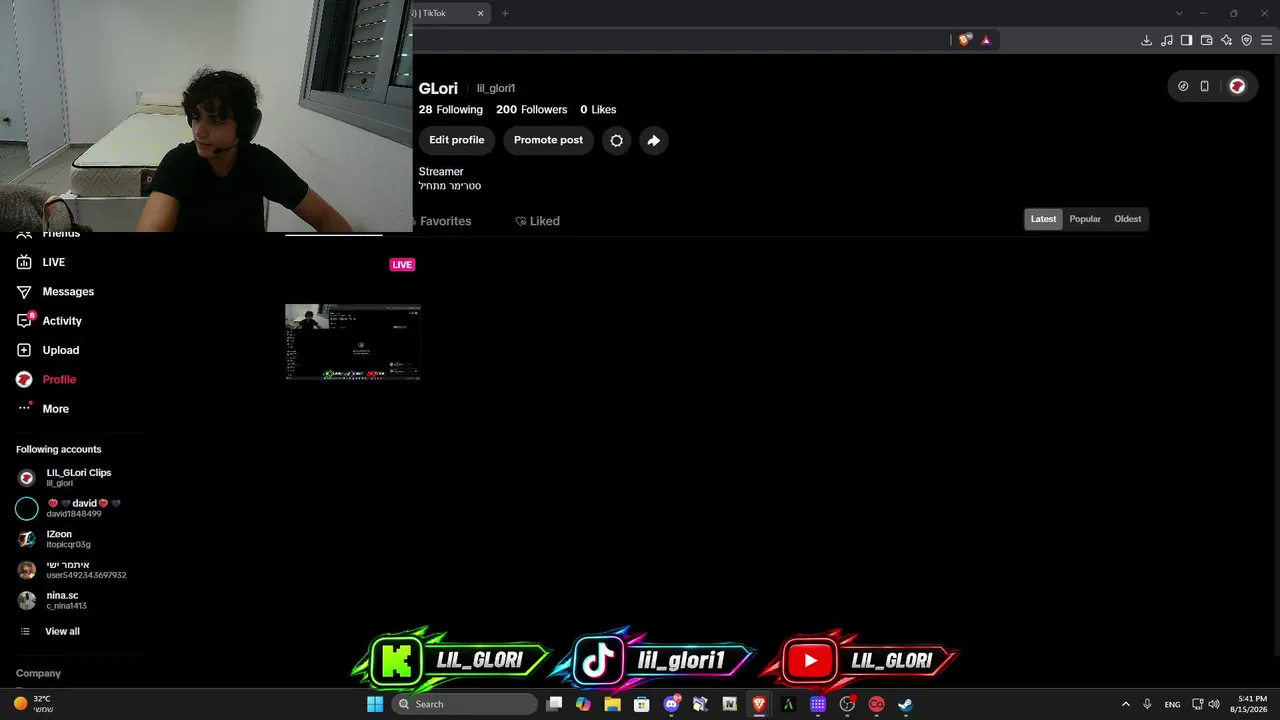Open nina.sc followed account
The width and height of the screenshot is (1280, 720).
(52, 600)
